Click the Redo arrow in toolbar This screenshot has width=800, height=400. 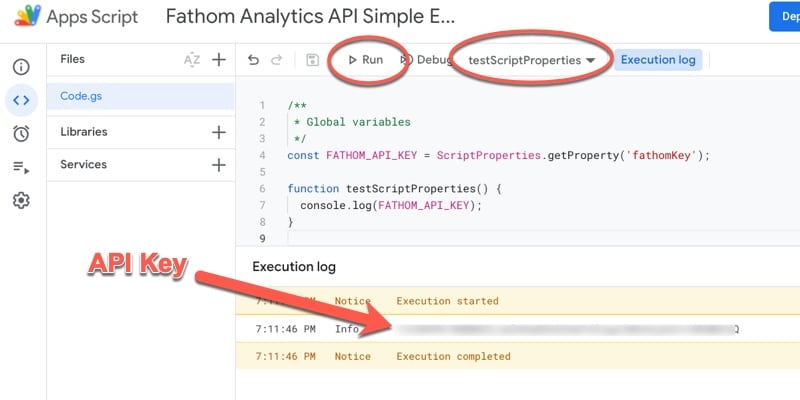[276, 60]
